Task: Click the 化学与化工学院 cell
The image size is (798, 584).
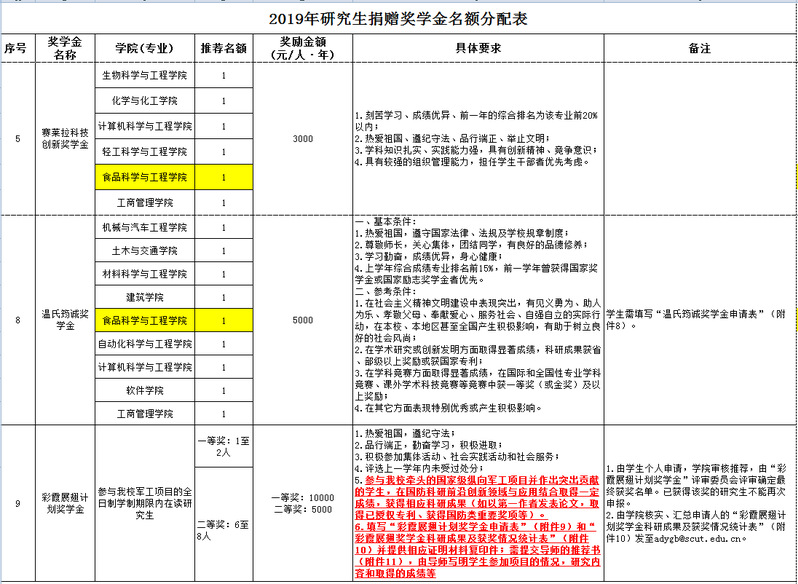Action: (x=144, y=101)
